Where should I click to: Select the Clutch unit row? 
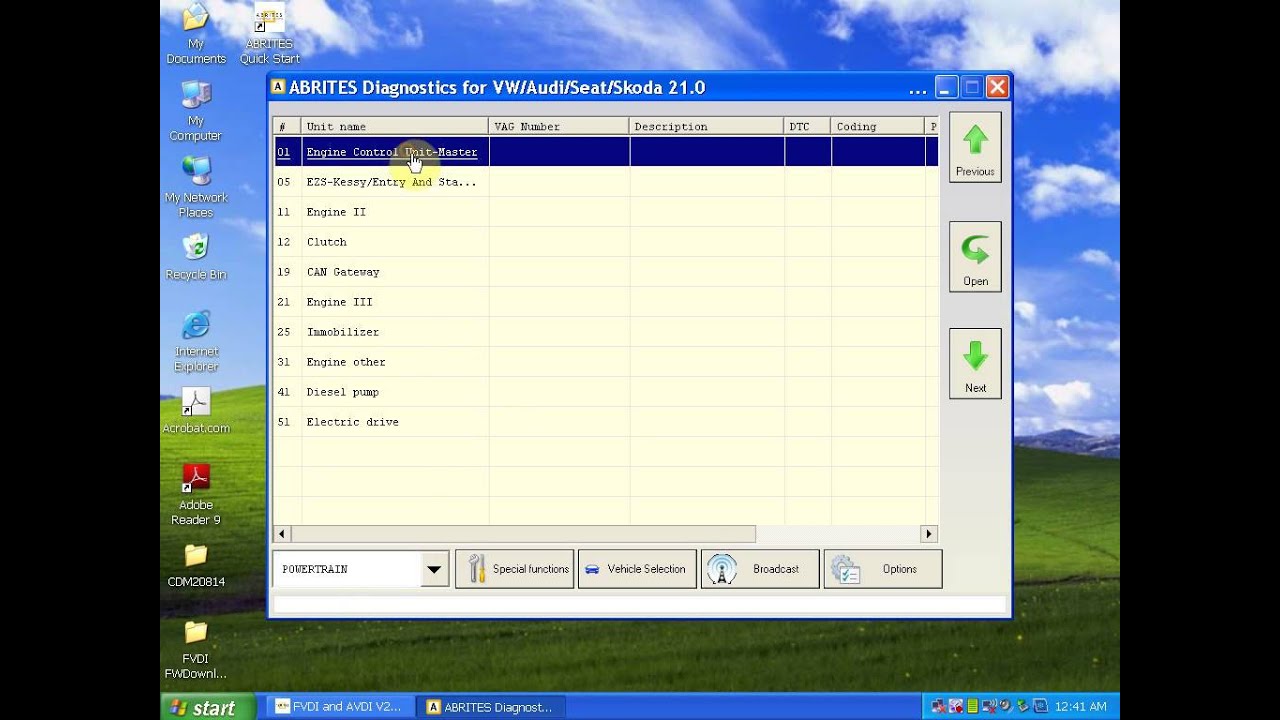tap(605, 242)
